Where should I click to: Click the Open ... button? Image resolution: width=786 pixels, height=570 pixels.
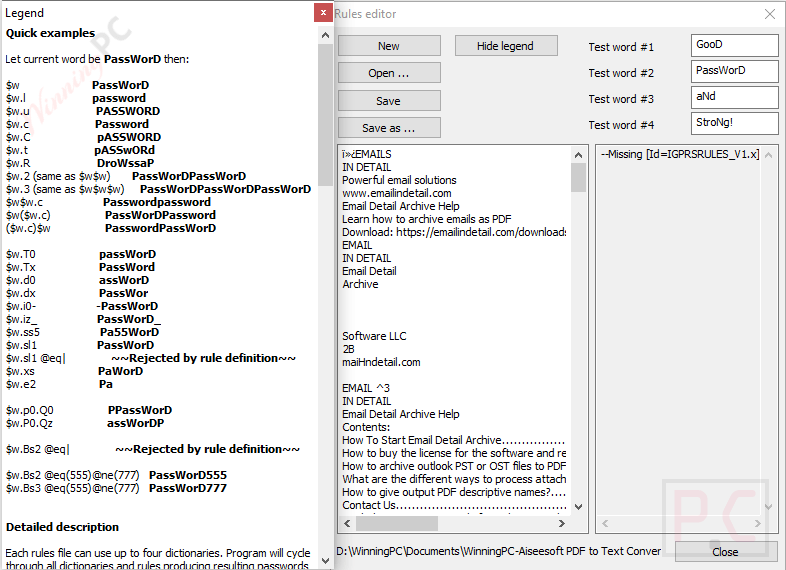pyautogui.click(x=389, y=73)
